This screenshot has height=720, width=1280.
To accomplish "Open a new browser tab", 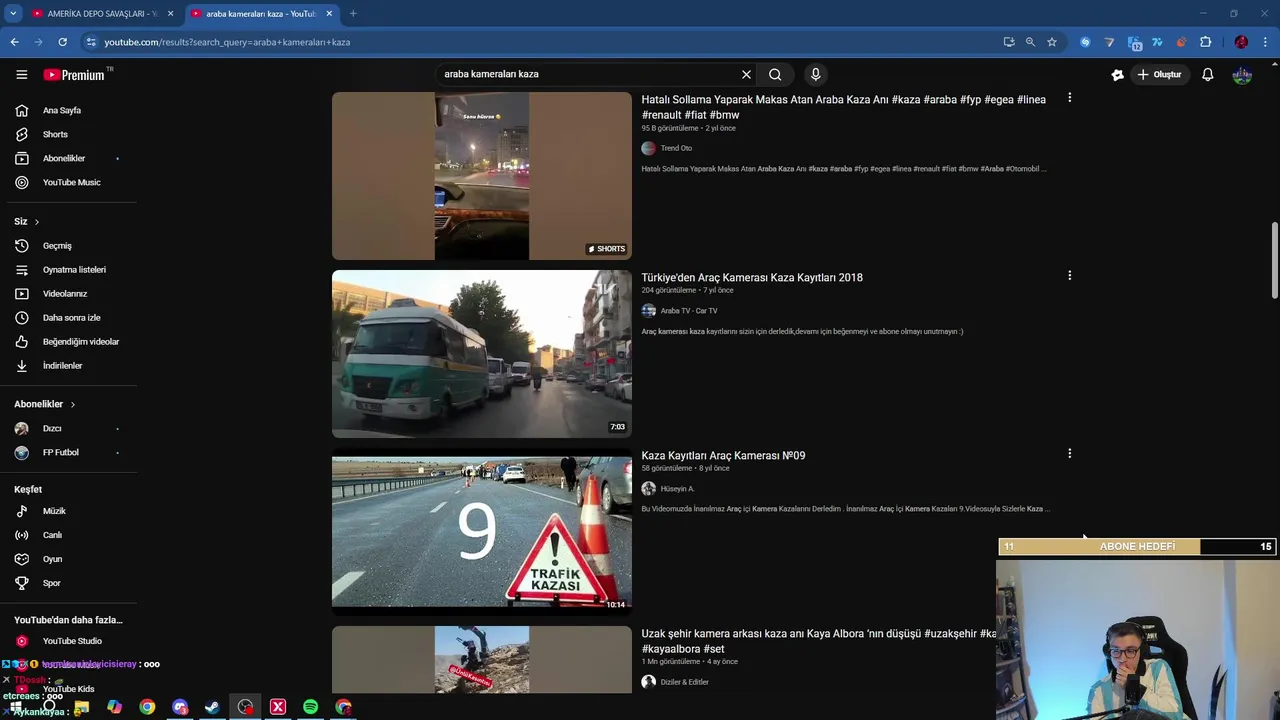I will [x=353, y=14].
